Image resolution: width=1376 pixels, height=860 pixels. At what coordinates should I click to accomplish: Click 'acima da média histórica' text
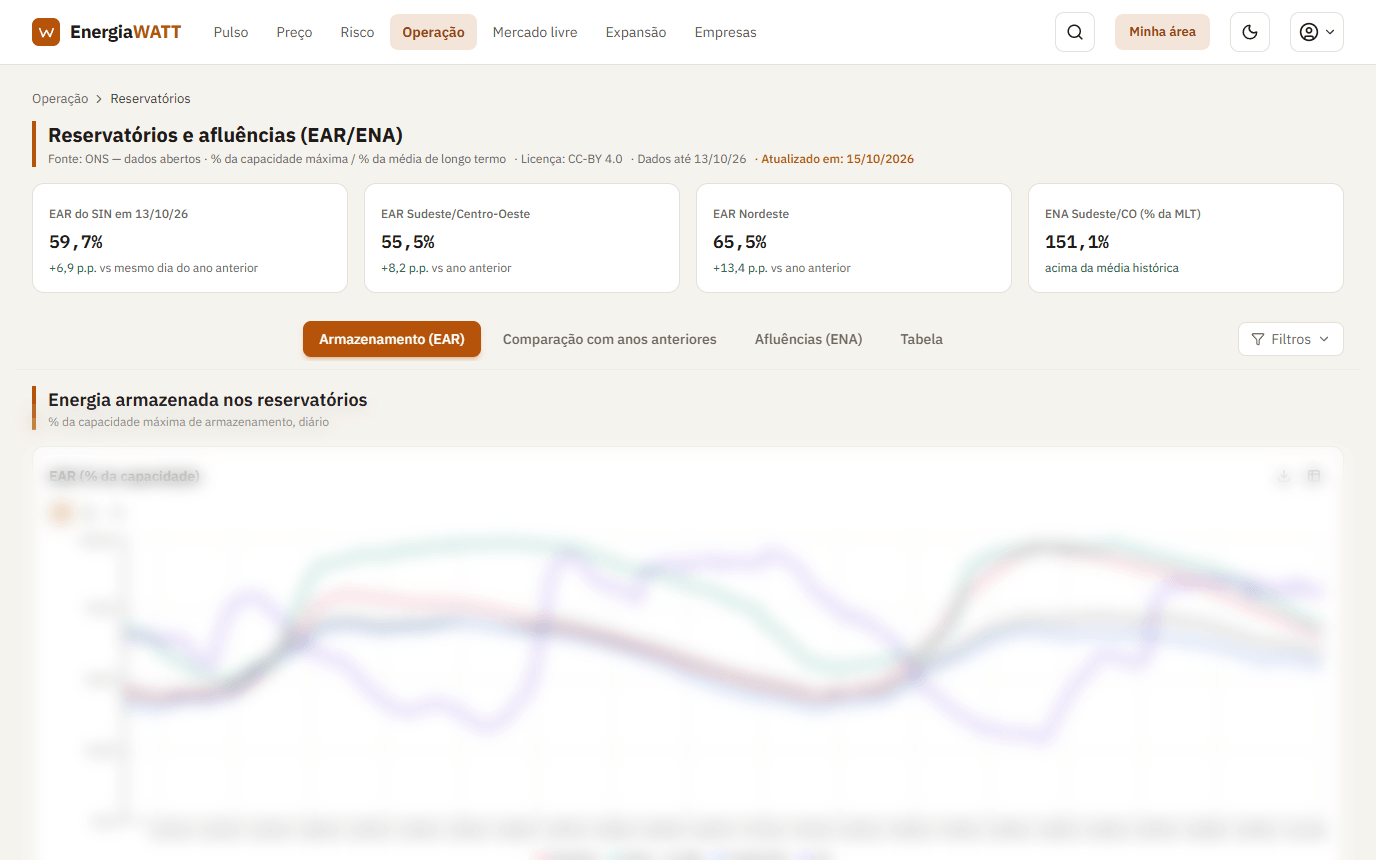pos(1112,268)
